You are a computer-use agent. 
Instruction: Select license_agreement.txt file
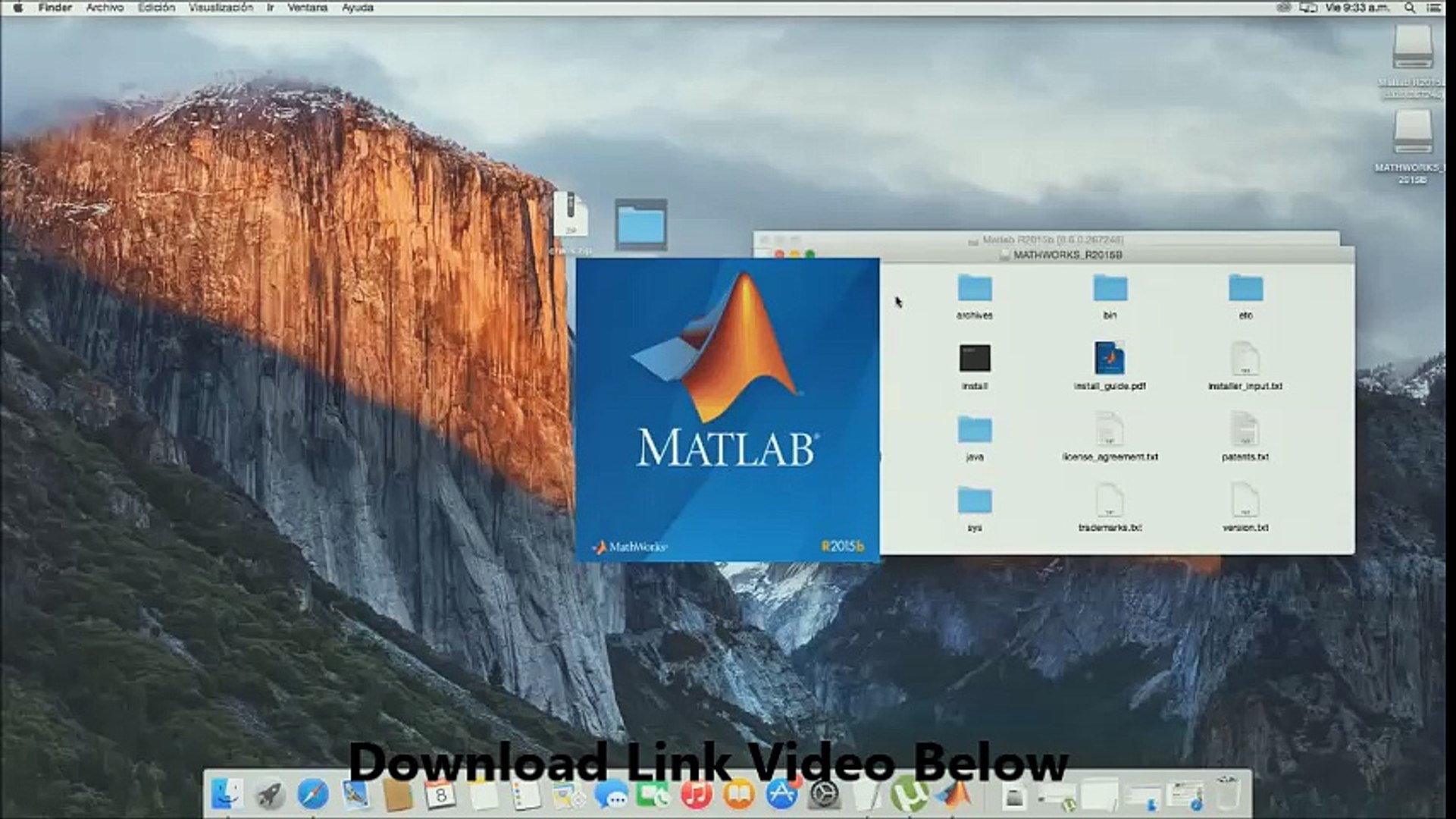pos(1110,430)
